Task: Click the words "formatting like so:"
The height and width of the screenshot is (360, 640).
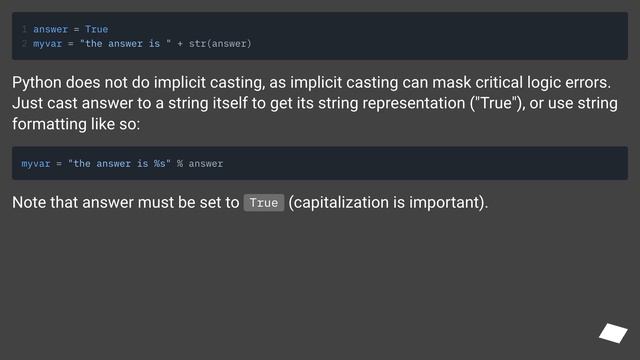Action: click(x=76, y=124)
